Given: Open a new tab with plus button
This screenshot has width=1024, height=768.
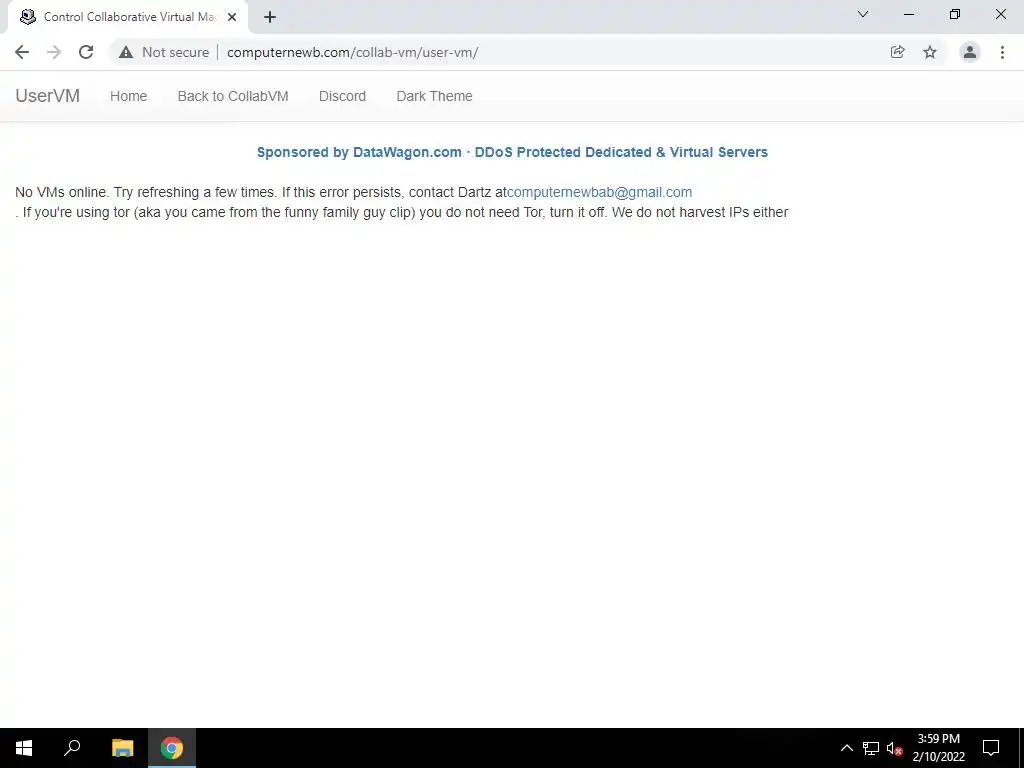Looking at the screenshot, I should click(x=270, y=17).
